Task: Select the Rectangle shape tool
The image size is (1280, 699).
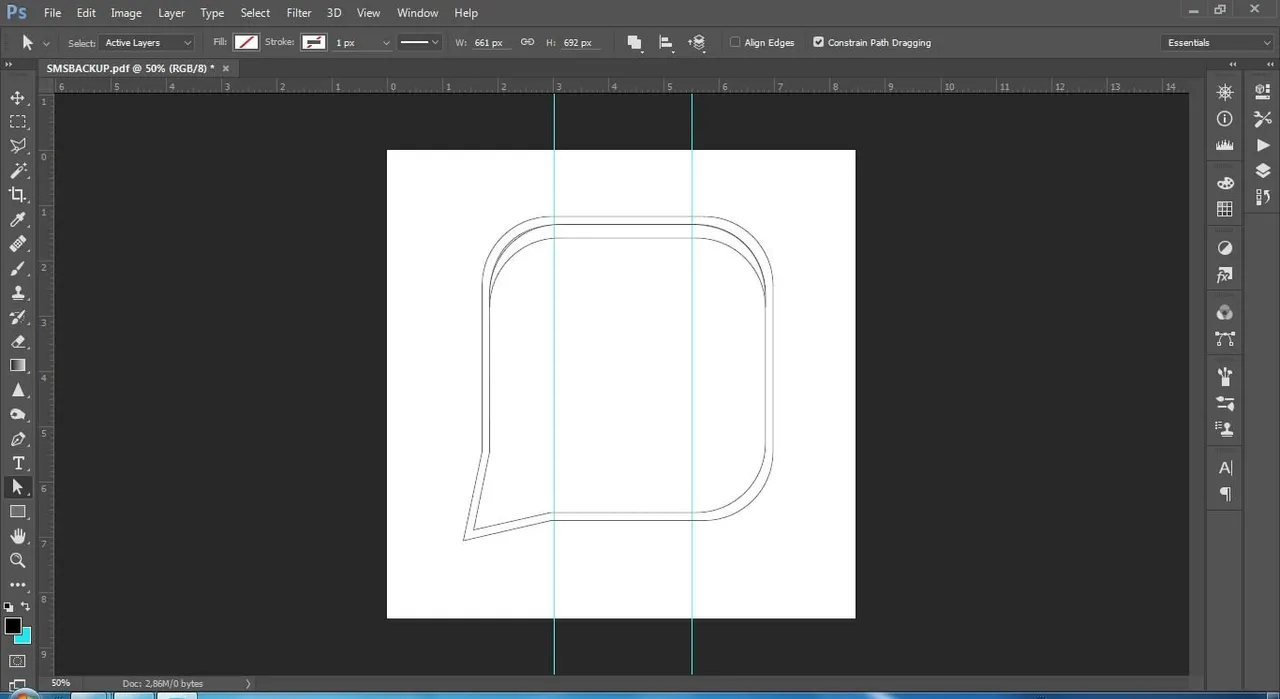Action: click(x=18, y=511)
